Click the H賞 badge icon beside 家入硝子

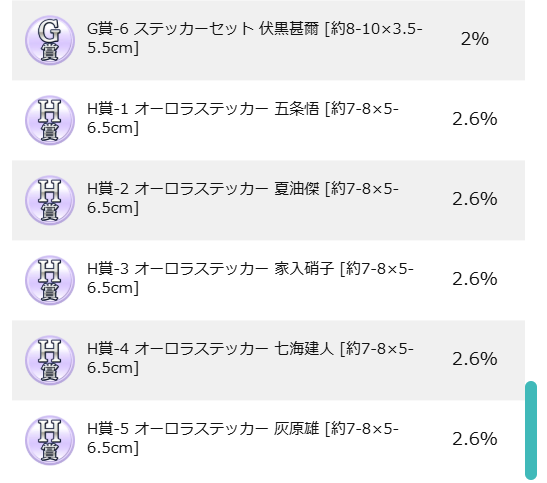[50, 280]
